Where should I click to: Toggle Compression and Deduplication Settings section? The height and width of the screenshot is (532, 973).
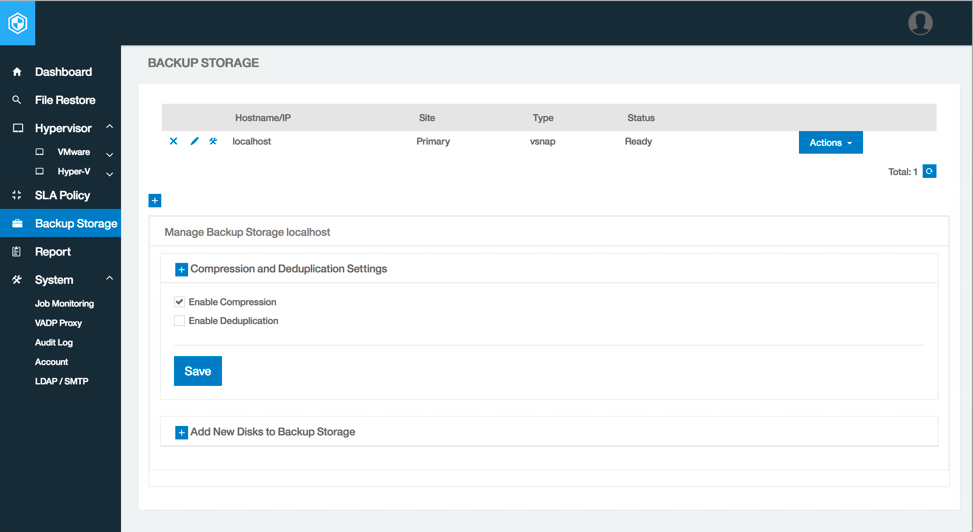pyautogui.click(x=181, y=269)
